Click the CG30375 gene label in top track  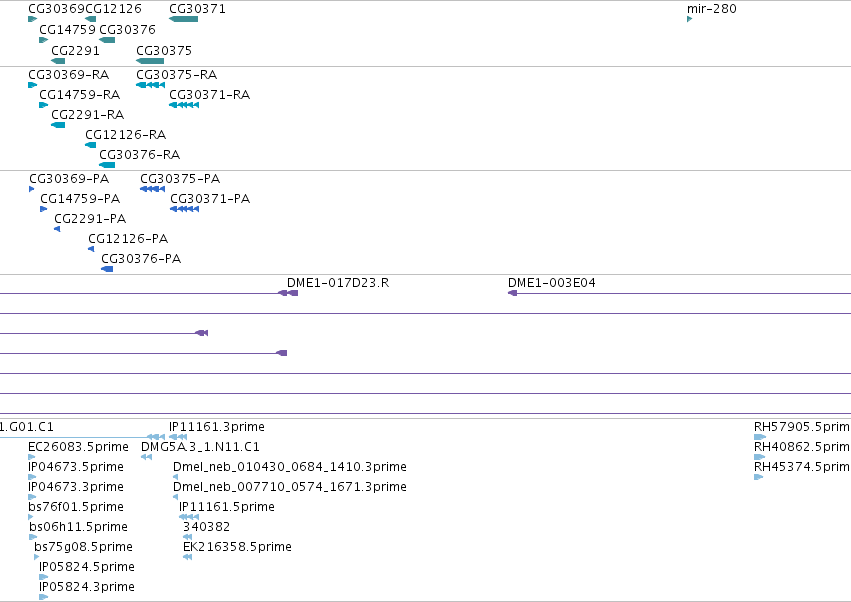[164, 50]
